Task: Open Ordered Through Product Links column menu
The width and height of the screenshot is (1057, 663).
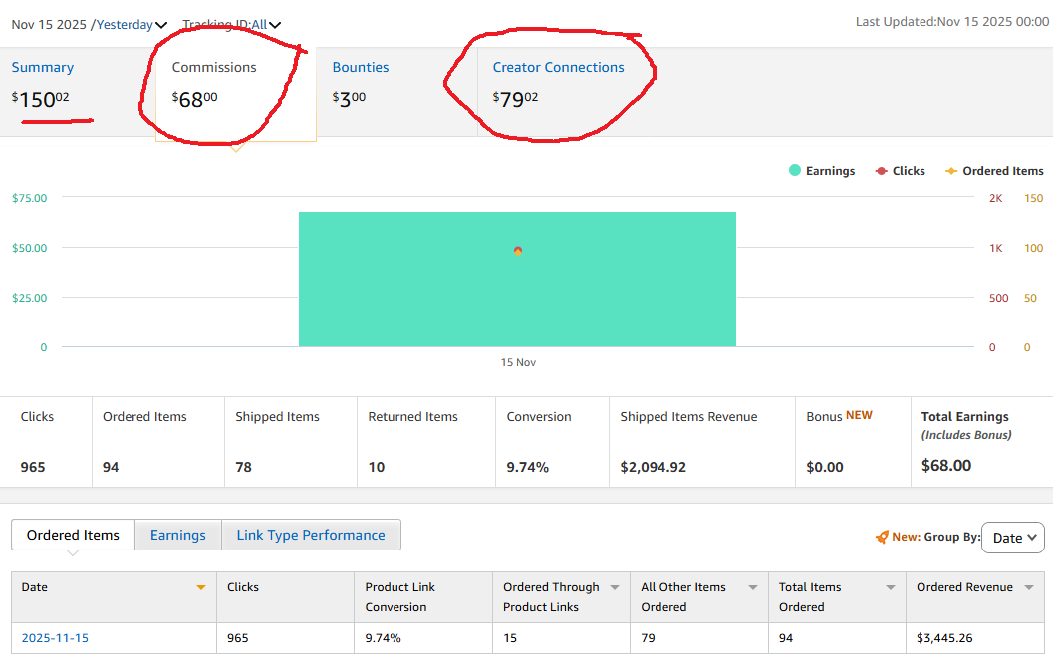Action: pos(615,588)
